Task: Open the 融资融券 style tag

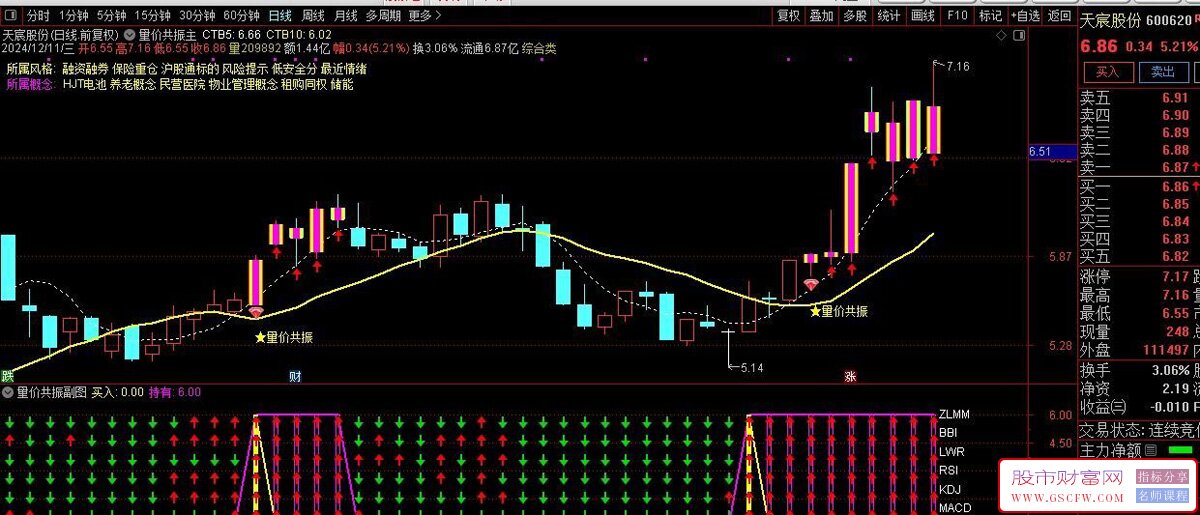Action: (83, 69)
